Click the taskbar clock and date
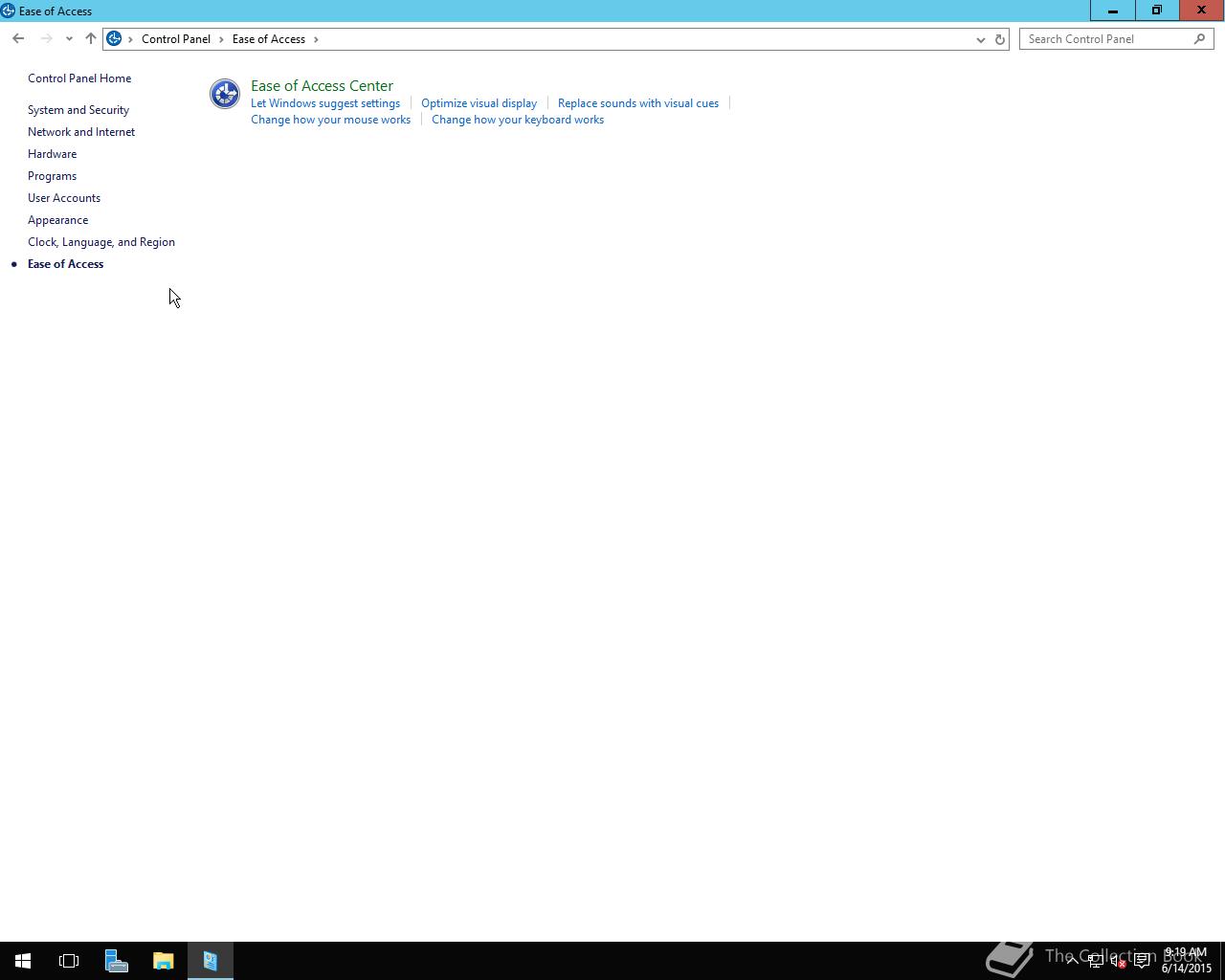1225x980 pixels. [x=1187, y=961]
